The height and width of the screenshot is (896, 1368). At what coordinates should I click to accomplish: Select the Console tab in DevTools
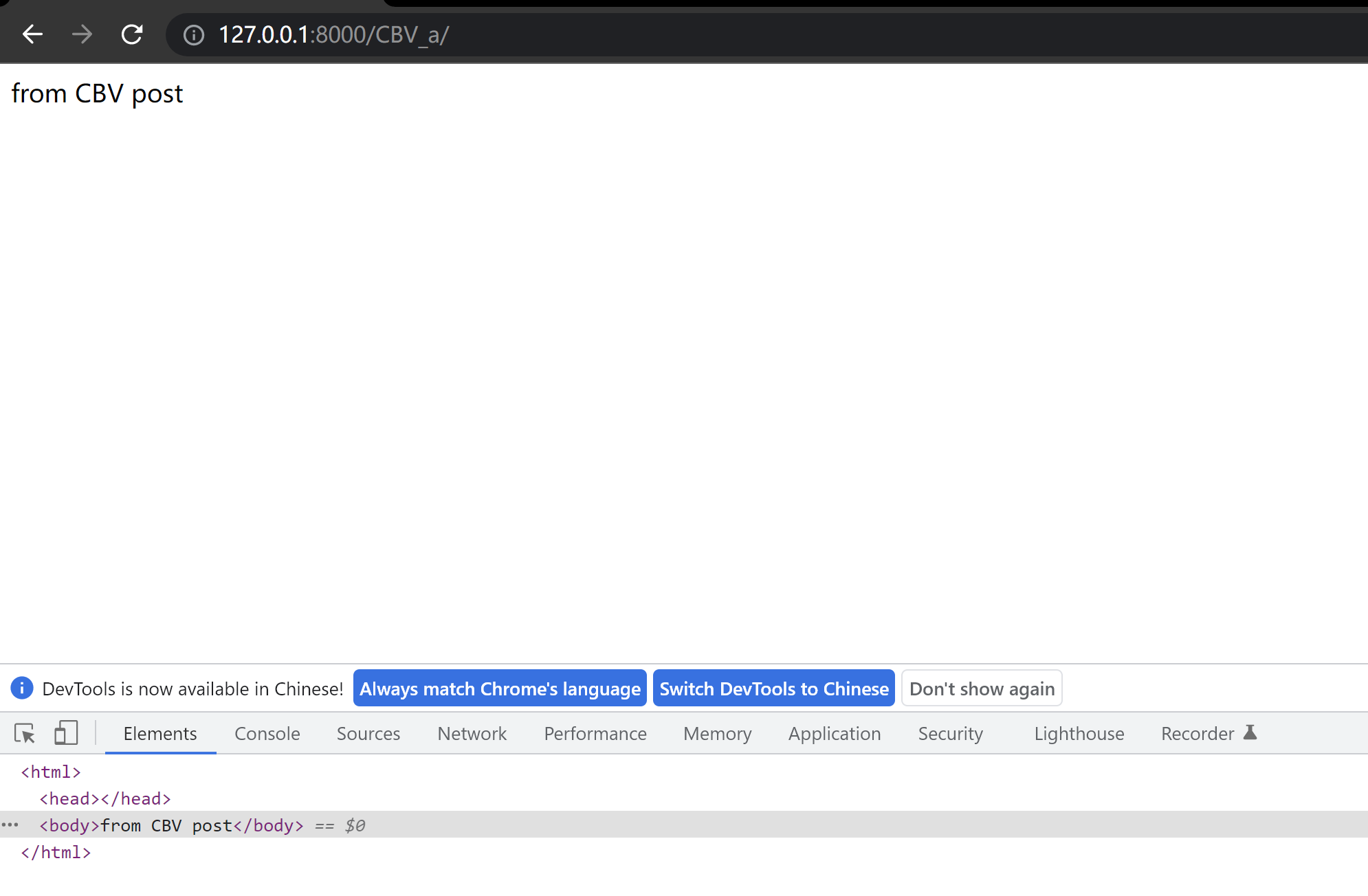pos(266,734)
